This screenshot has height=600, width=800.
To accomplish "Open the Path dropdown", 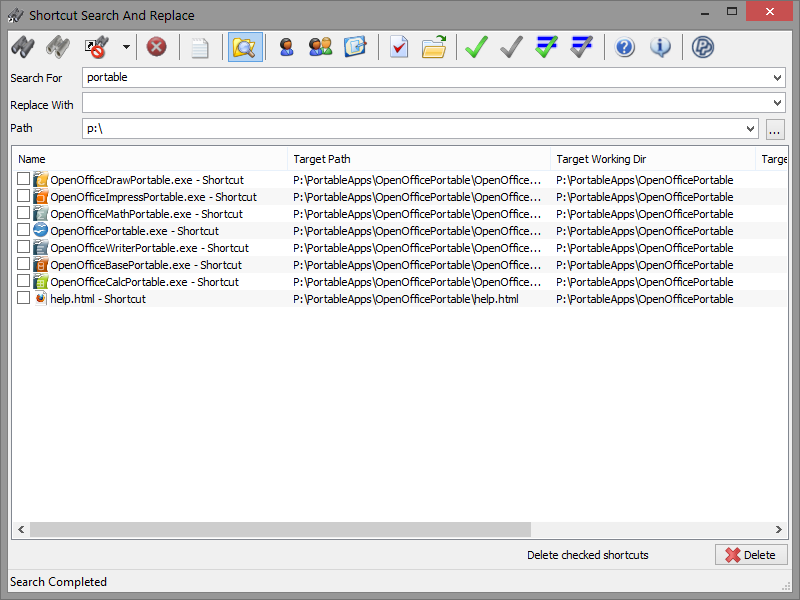I will pos(751,128).
